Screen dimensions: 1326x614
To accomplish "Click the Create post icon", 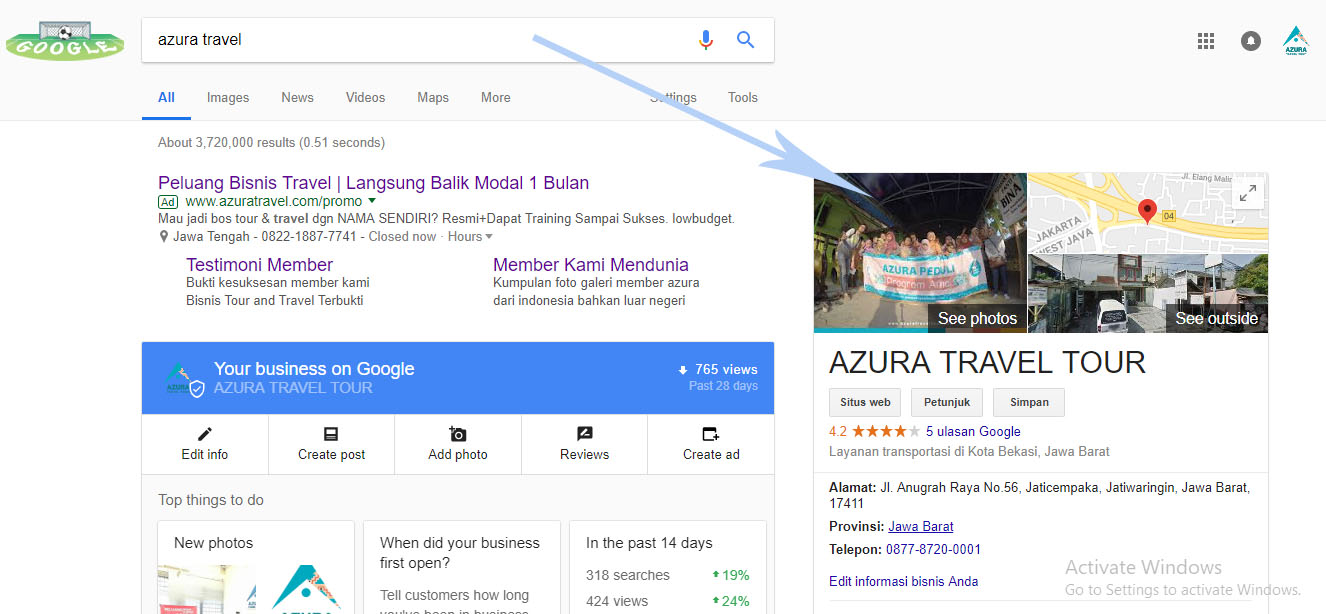I will coord(331,434).
